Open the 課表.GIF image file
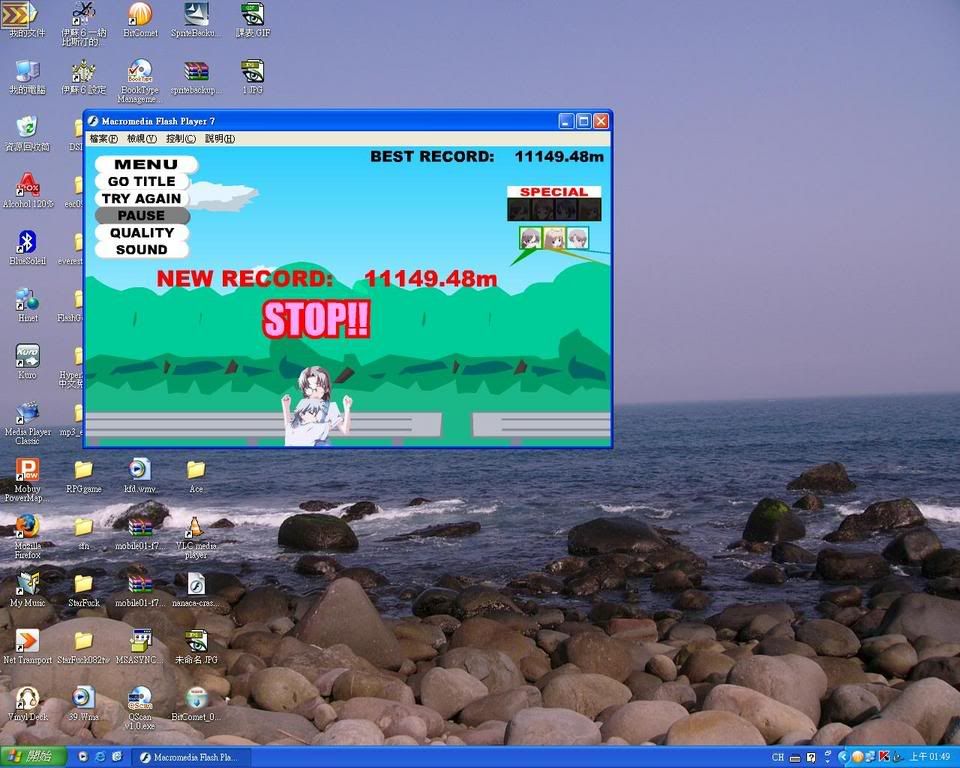 tap(252, 20)
